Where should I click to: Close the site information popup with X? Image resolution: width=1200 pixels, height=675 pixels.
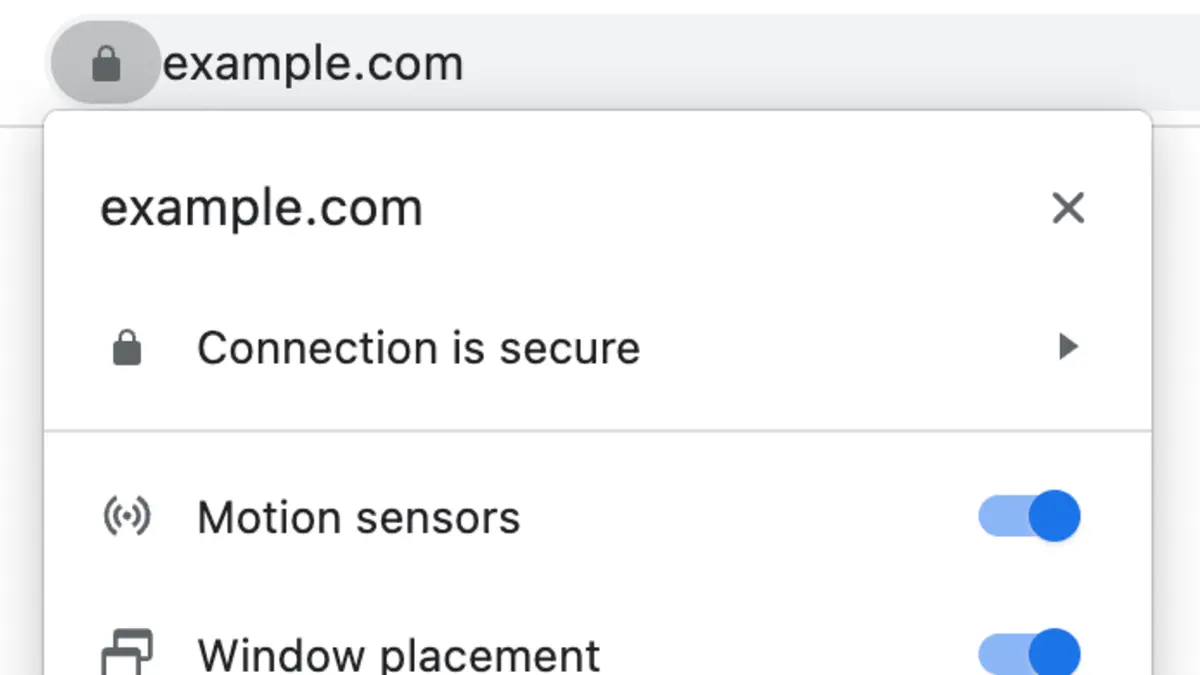point(1068,208)
